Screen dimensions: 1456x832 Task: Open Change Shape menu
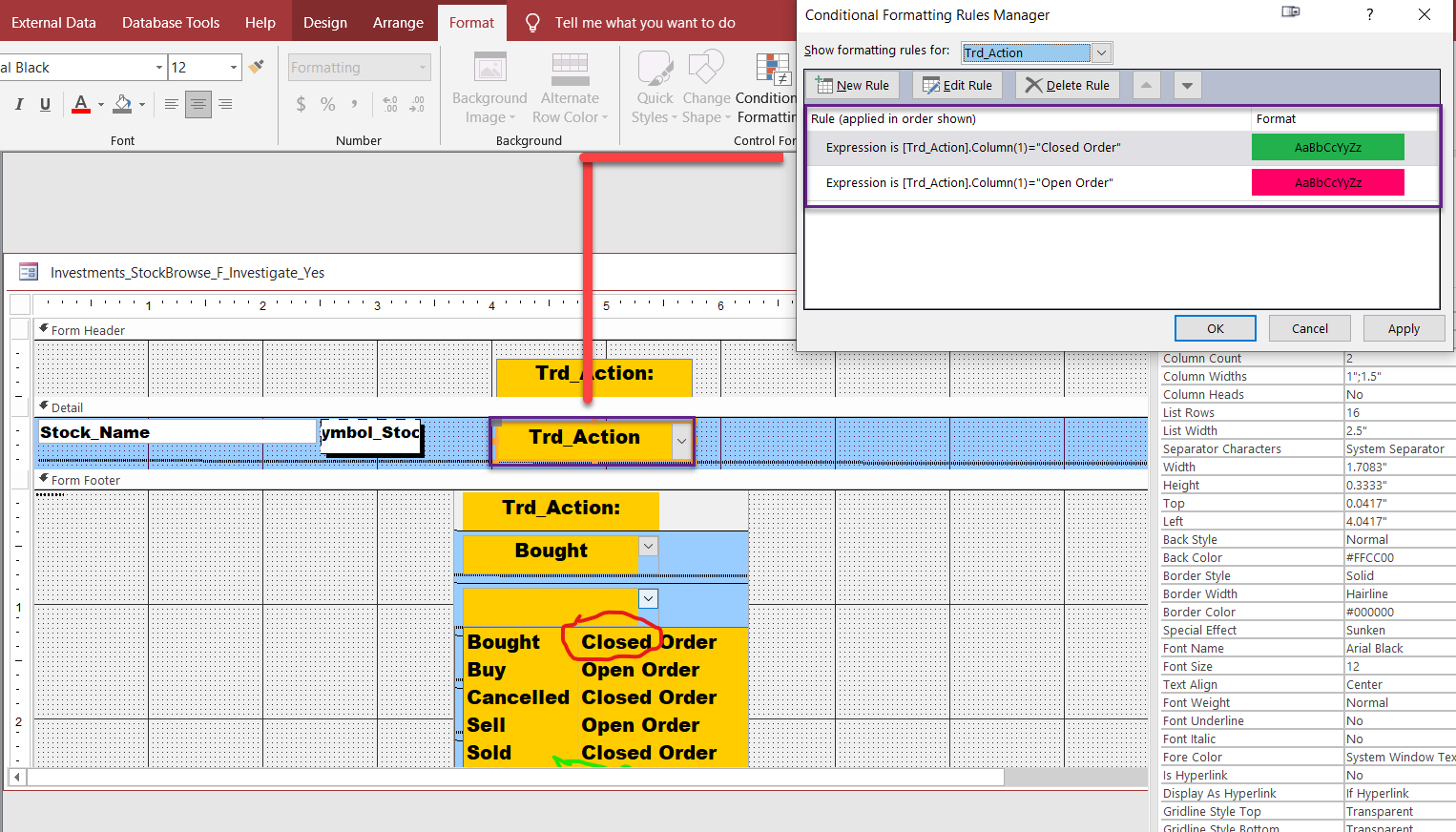(706, 88)
